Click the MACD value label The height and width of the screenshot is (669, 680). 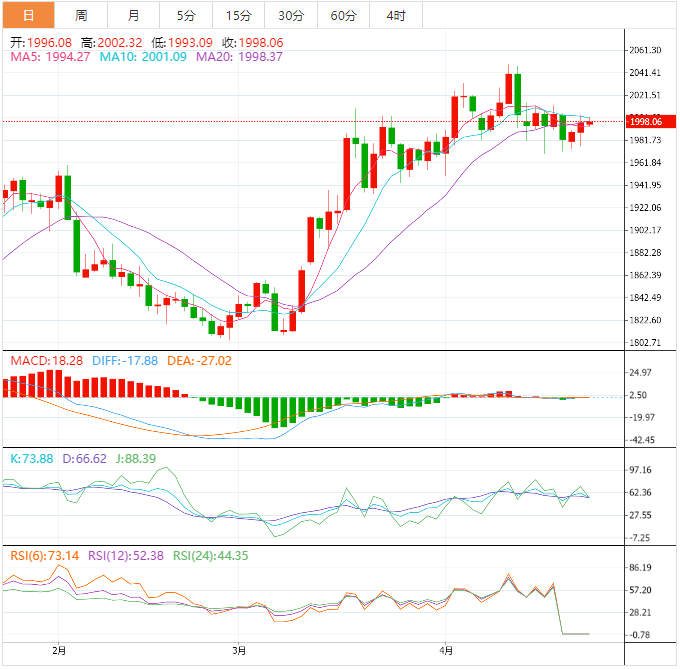[46, 360]
